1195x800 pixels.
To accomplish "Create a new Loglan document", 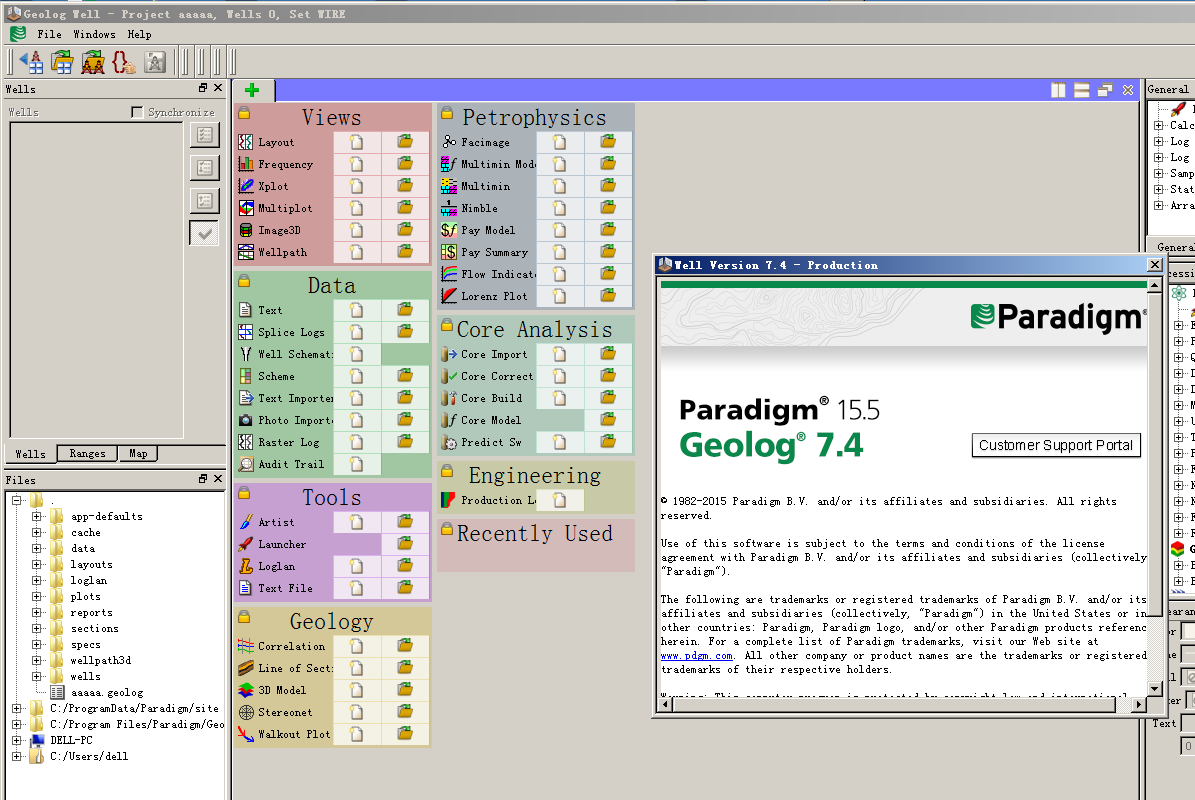I will (357, 566).
